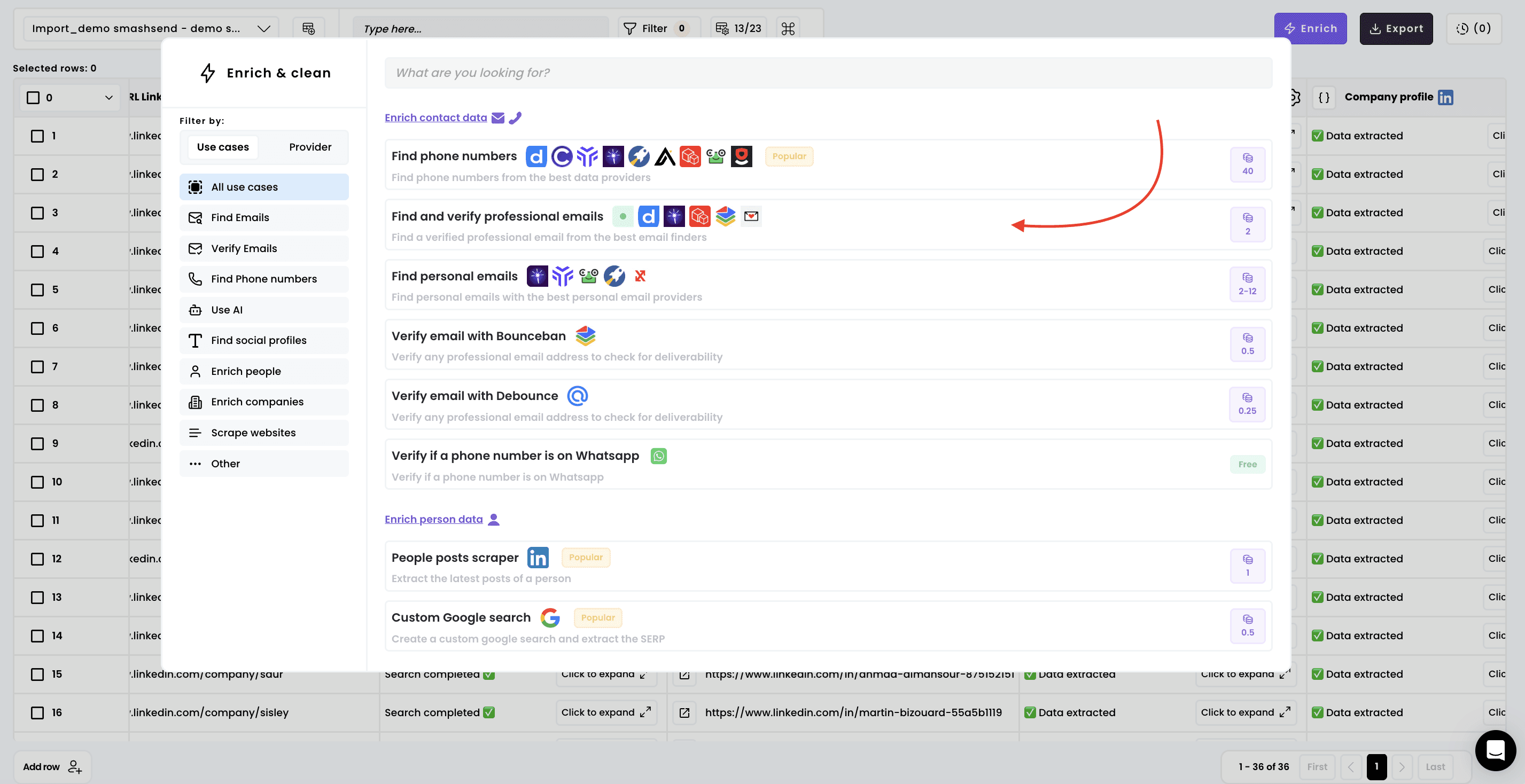Click the table settings icon beside import dropdown
Screen dimensions: 1525x784
308,28
